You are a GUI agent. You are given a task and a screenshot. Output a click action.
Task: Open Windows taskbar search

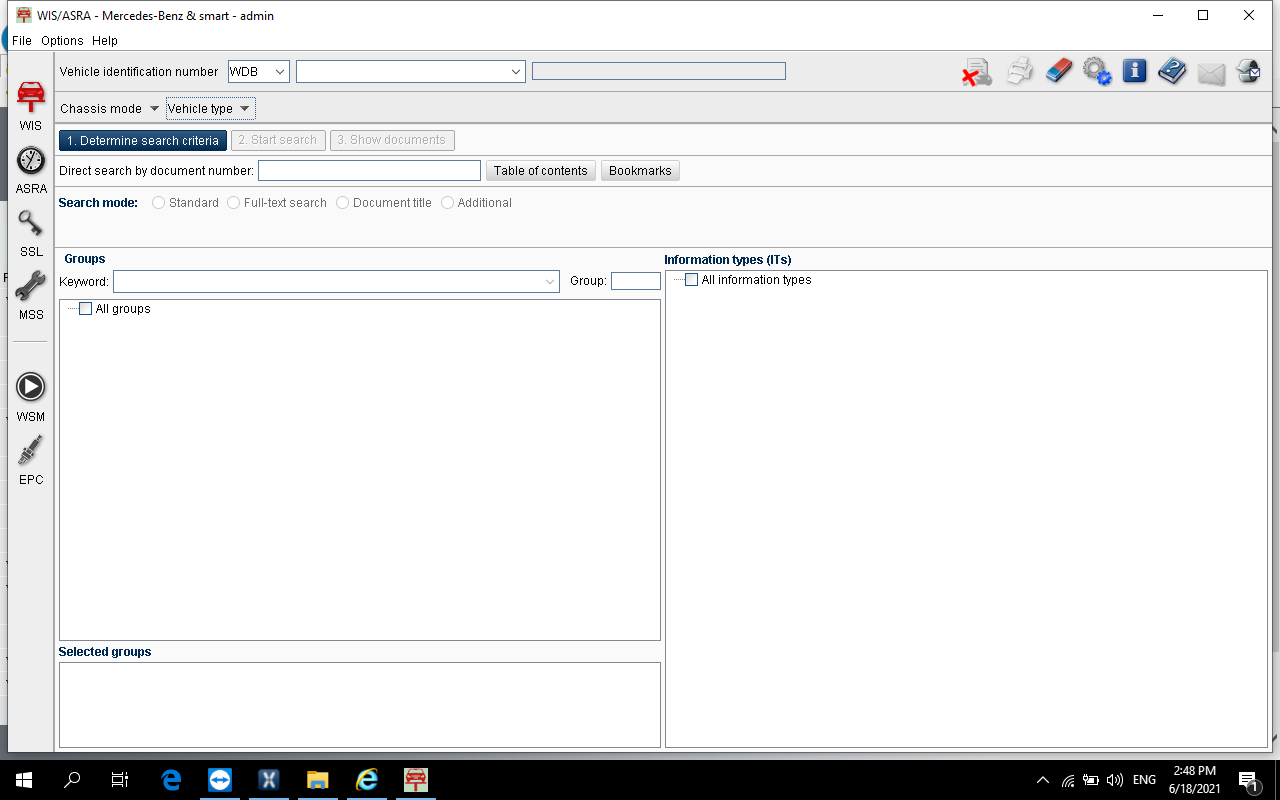pyautogui.click(x=72, y=779)
